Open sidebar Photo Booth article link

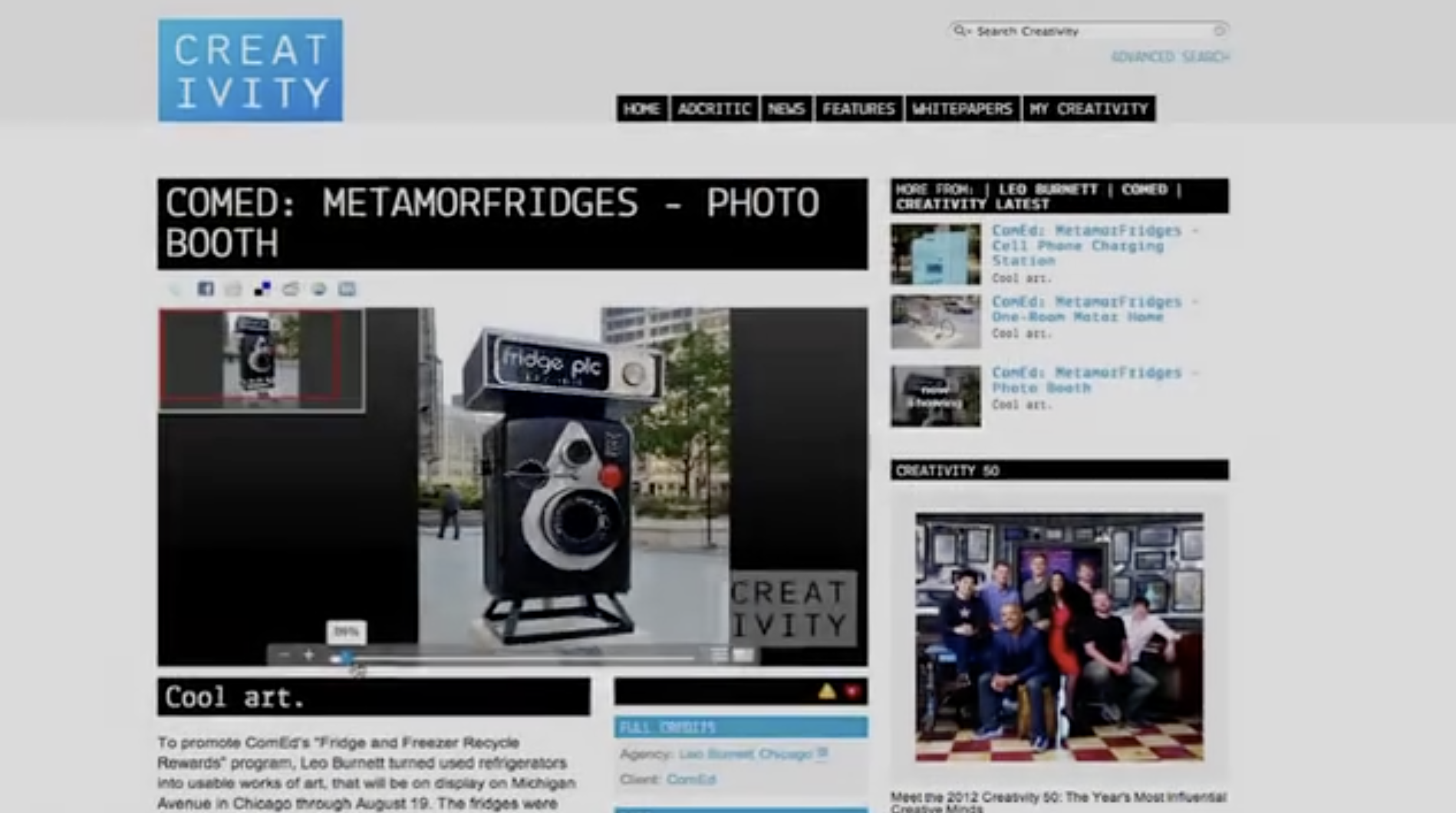pos(1095,380)
